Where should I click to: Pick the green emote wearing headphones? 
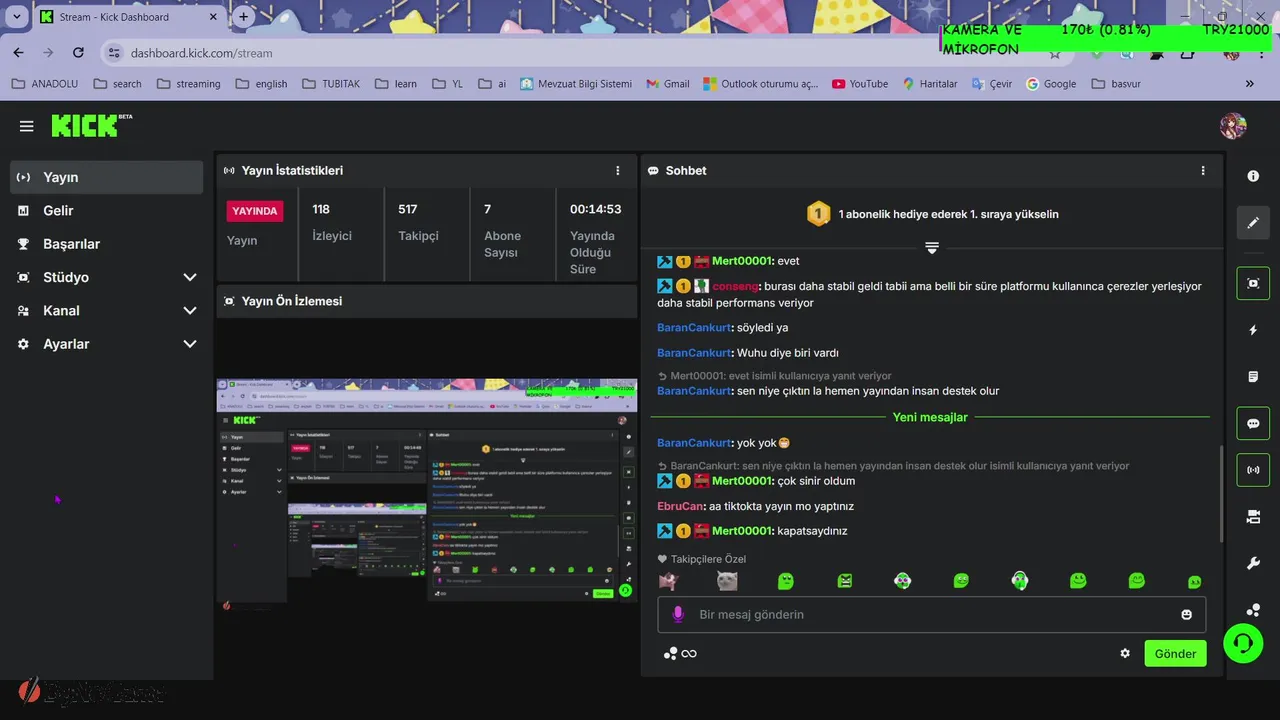(1019, 581)
